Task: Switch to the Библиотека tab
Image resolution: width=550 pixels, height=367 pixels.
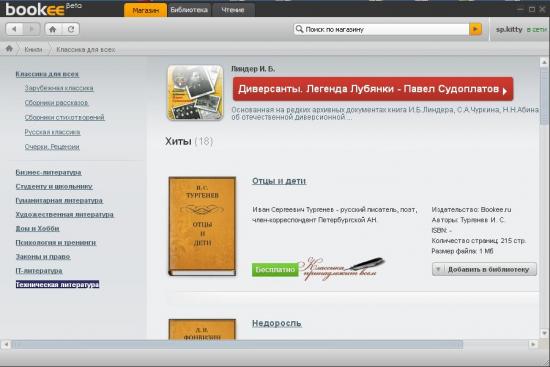Action: (x=189, y=10)
